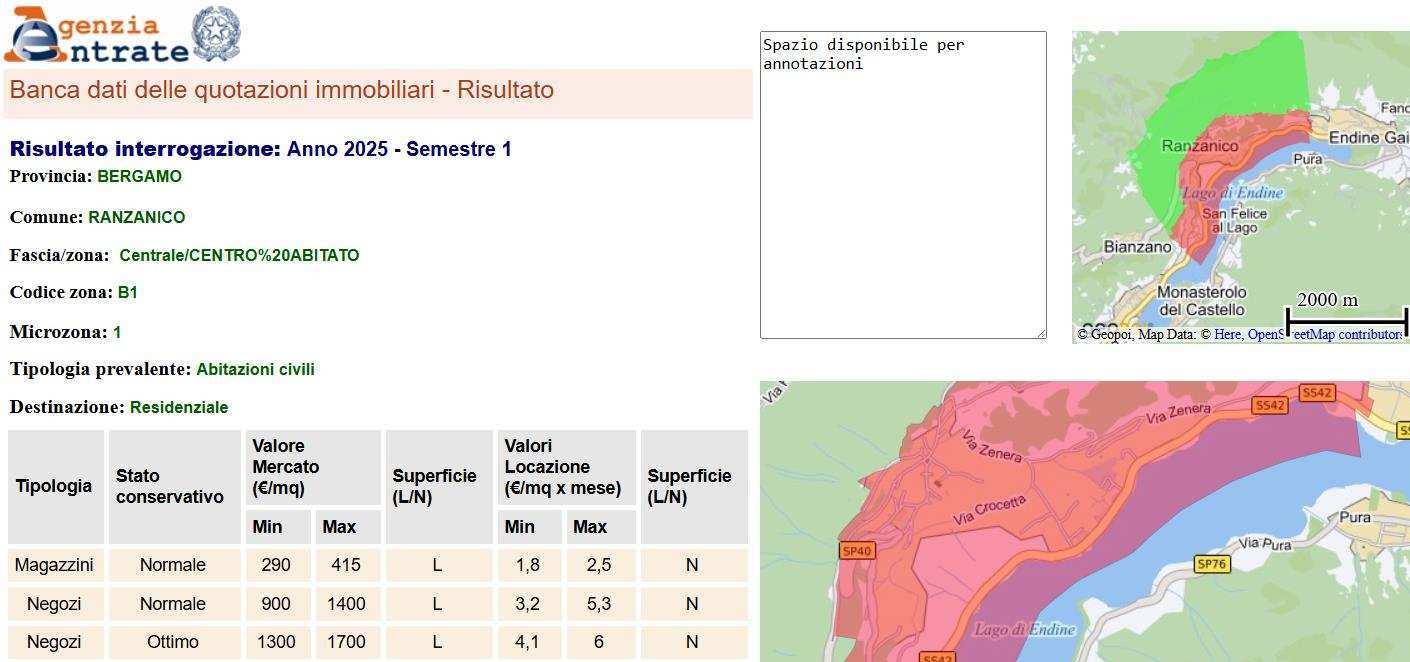Click Monasterolo del Castello on overview map

[x=1201, y=301]
